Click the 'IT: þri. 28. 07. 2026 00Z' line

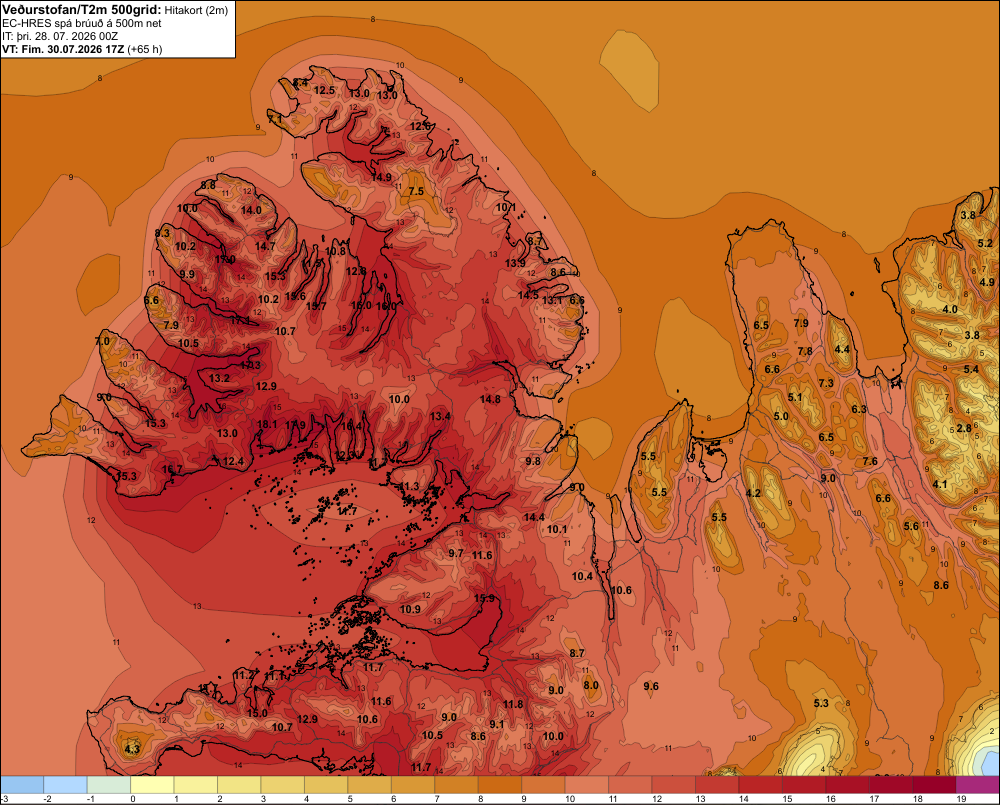[x=60, y=36]
